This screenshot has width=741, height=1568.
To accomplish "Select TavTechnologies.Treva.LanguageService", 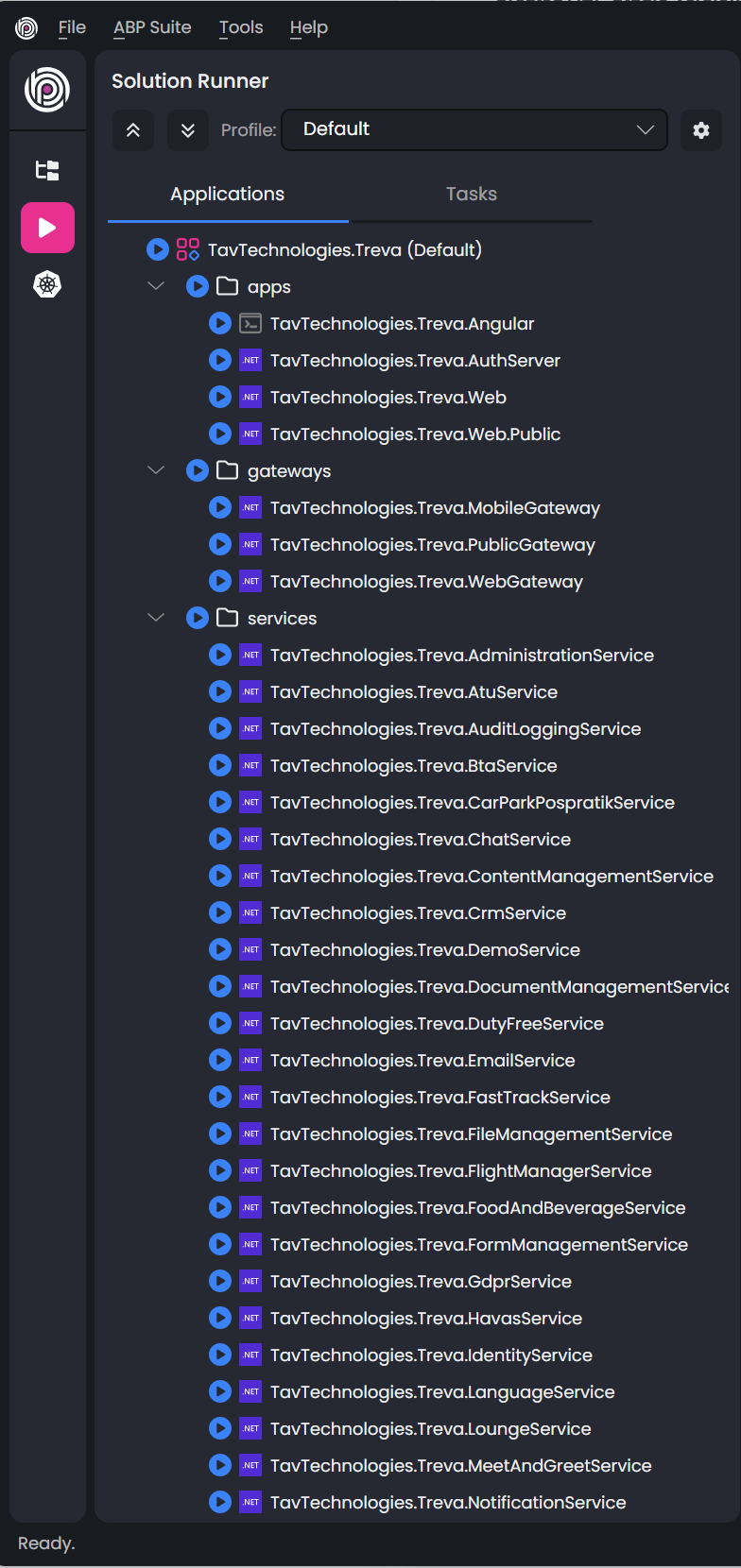I will [x=442, y=1391].
